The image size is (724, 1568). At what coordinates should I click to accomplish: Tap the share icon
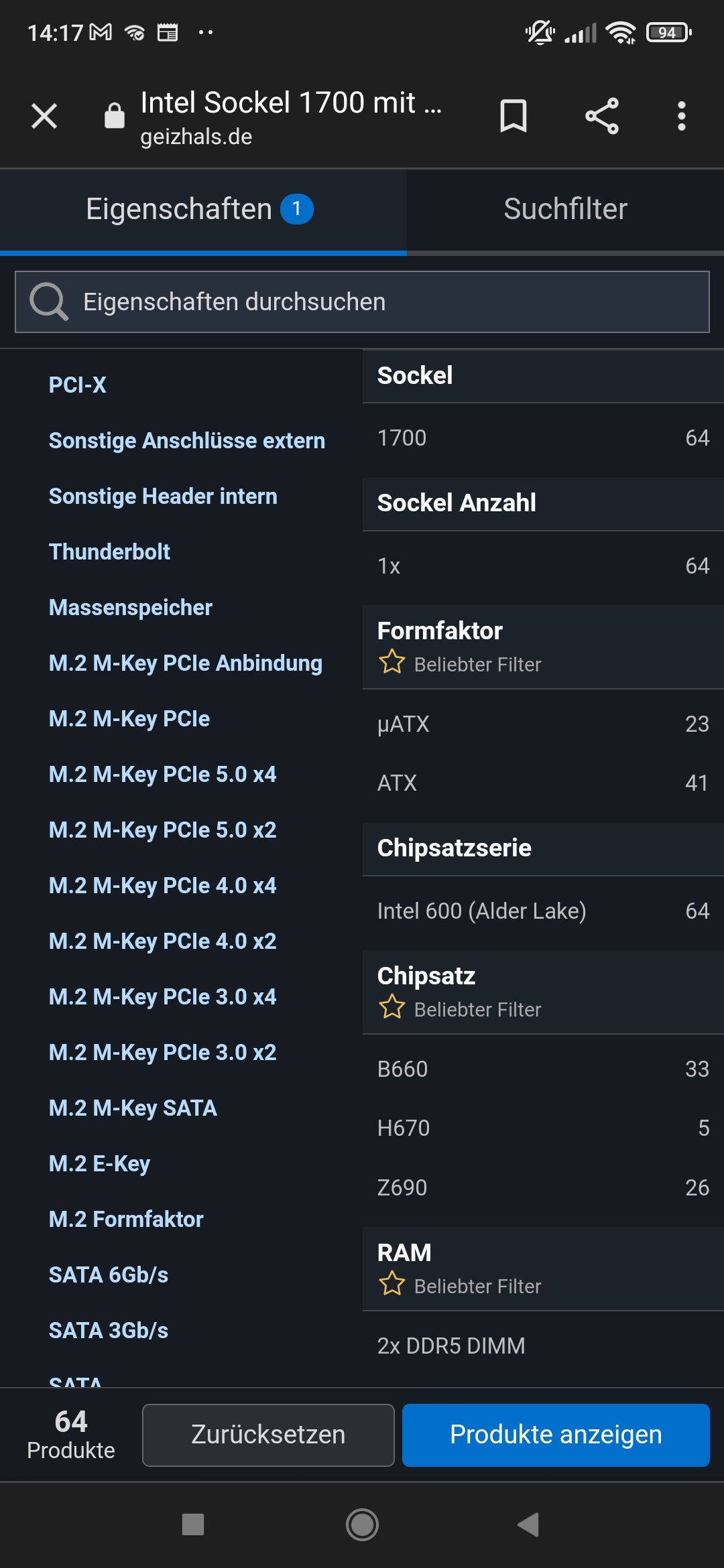point(601,117)
